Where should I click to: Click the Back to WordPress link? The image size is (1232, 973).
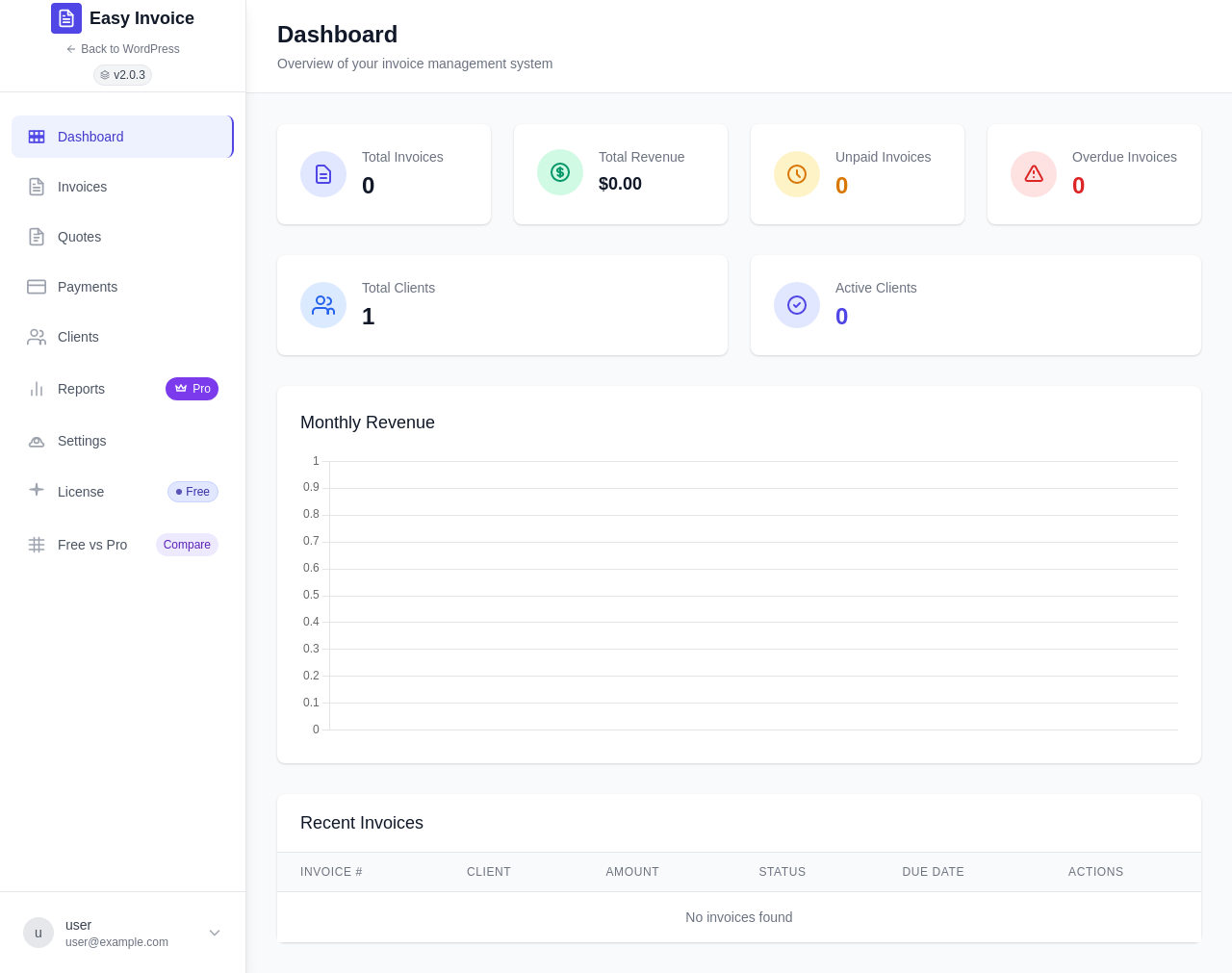click(122, 49)
